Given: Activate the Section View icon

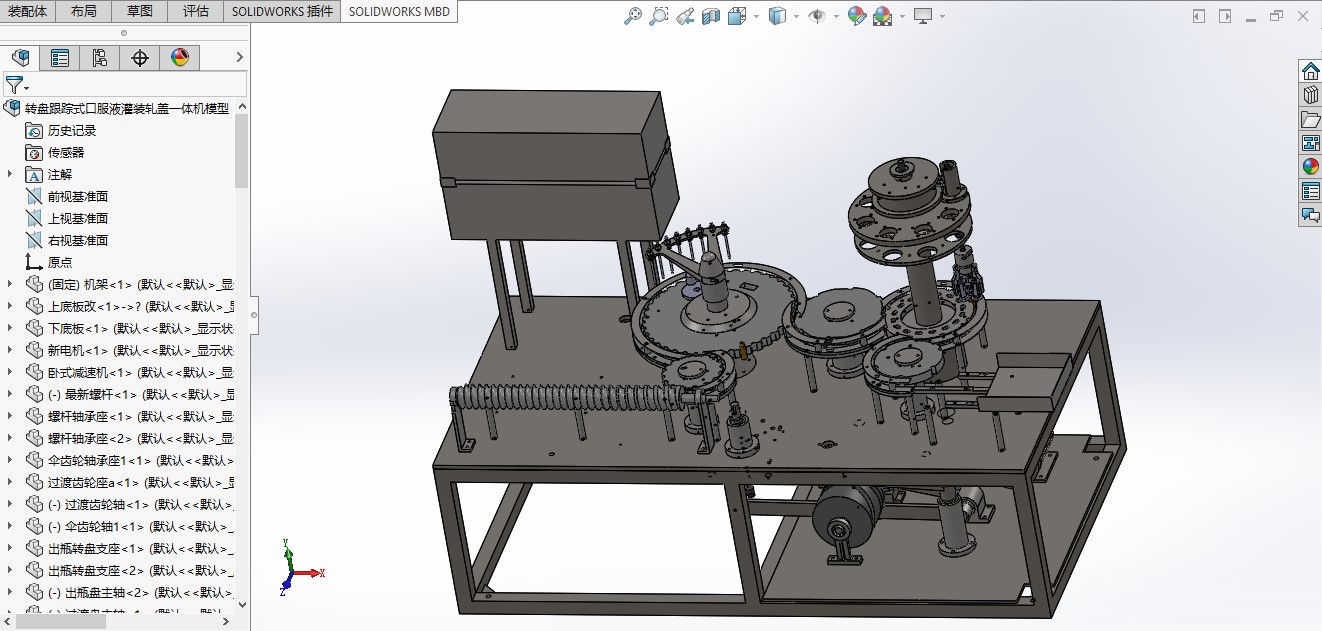Looking at the screenshot, I should [711, 16].
